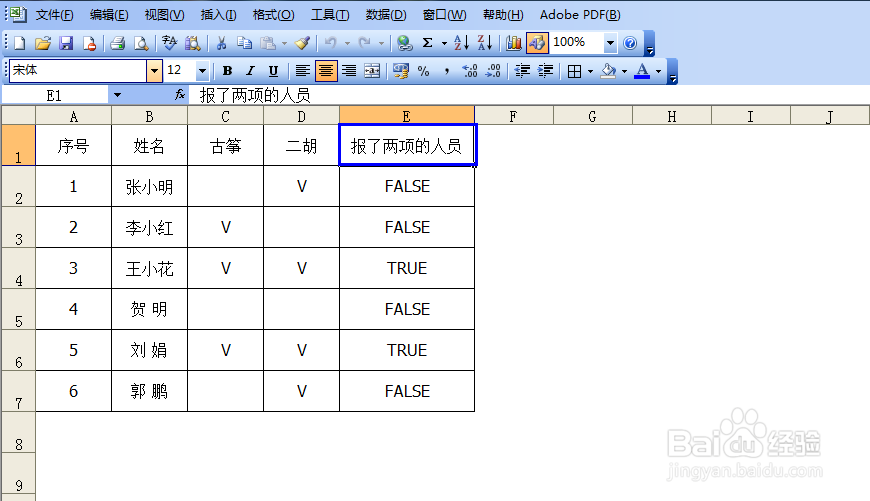Open Microsoft Excel Help
870x501 pixels.
(x=630, y=43)
